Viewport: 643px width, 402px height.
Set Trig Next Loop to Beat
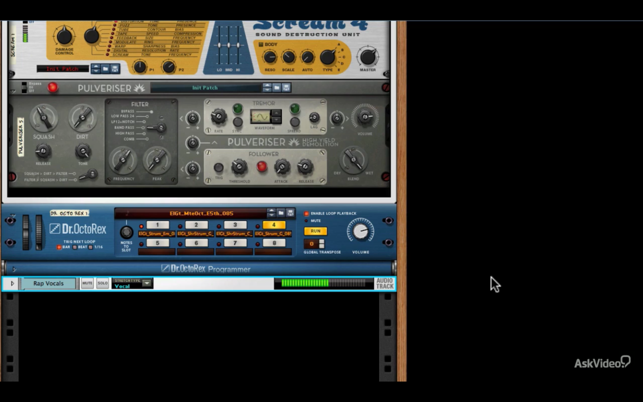click(x=75, y=247)
